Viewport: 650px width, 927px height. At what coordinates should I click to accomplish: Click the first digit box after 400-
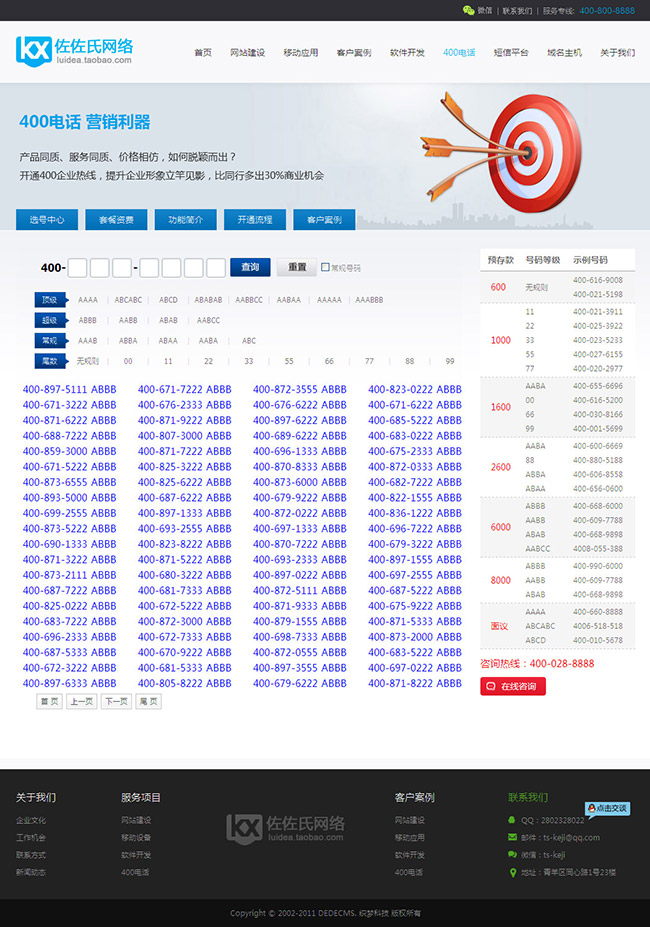tap(78, 267)
